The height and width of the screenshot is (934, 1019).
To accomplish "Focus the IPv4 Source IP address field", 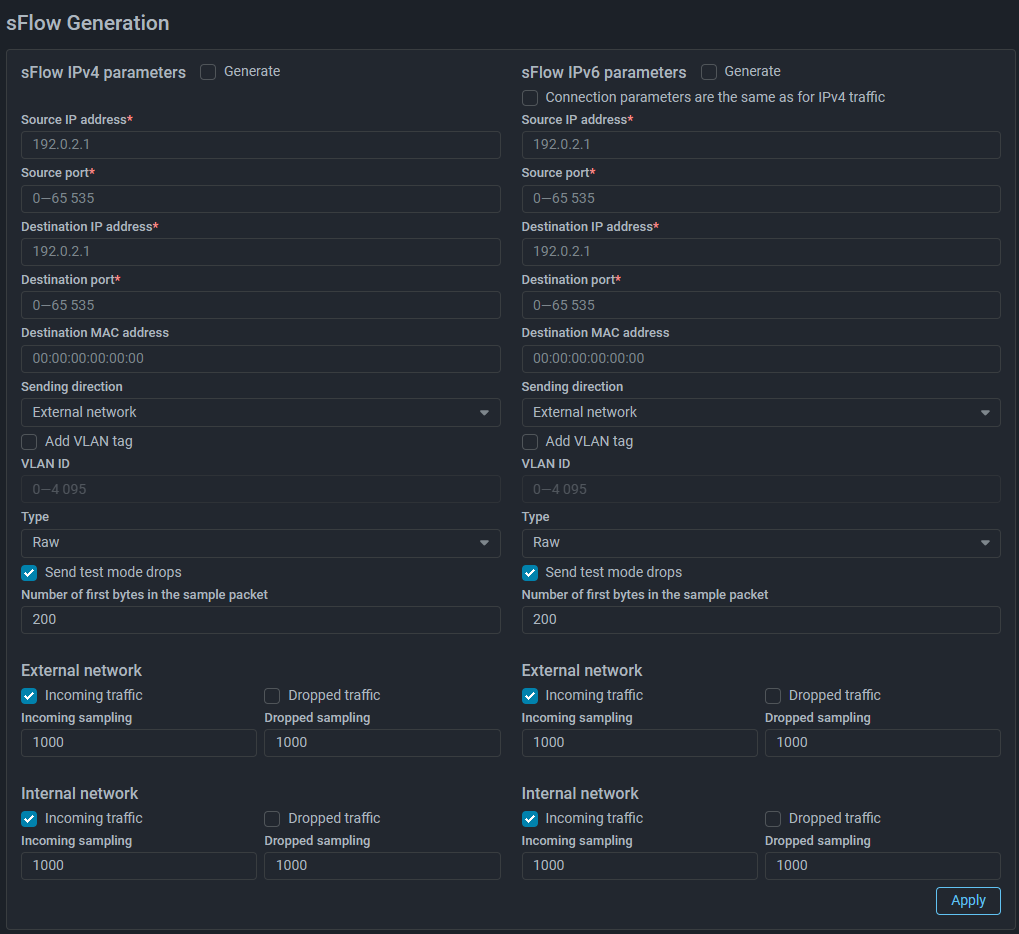I will point(260,145).
